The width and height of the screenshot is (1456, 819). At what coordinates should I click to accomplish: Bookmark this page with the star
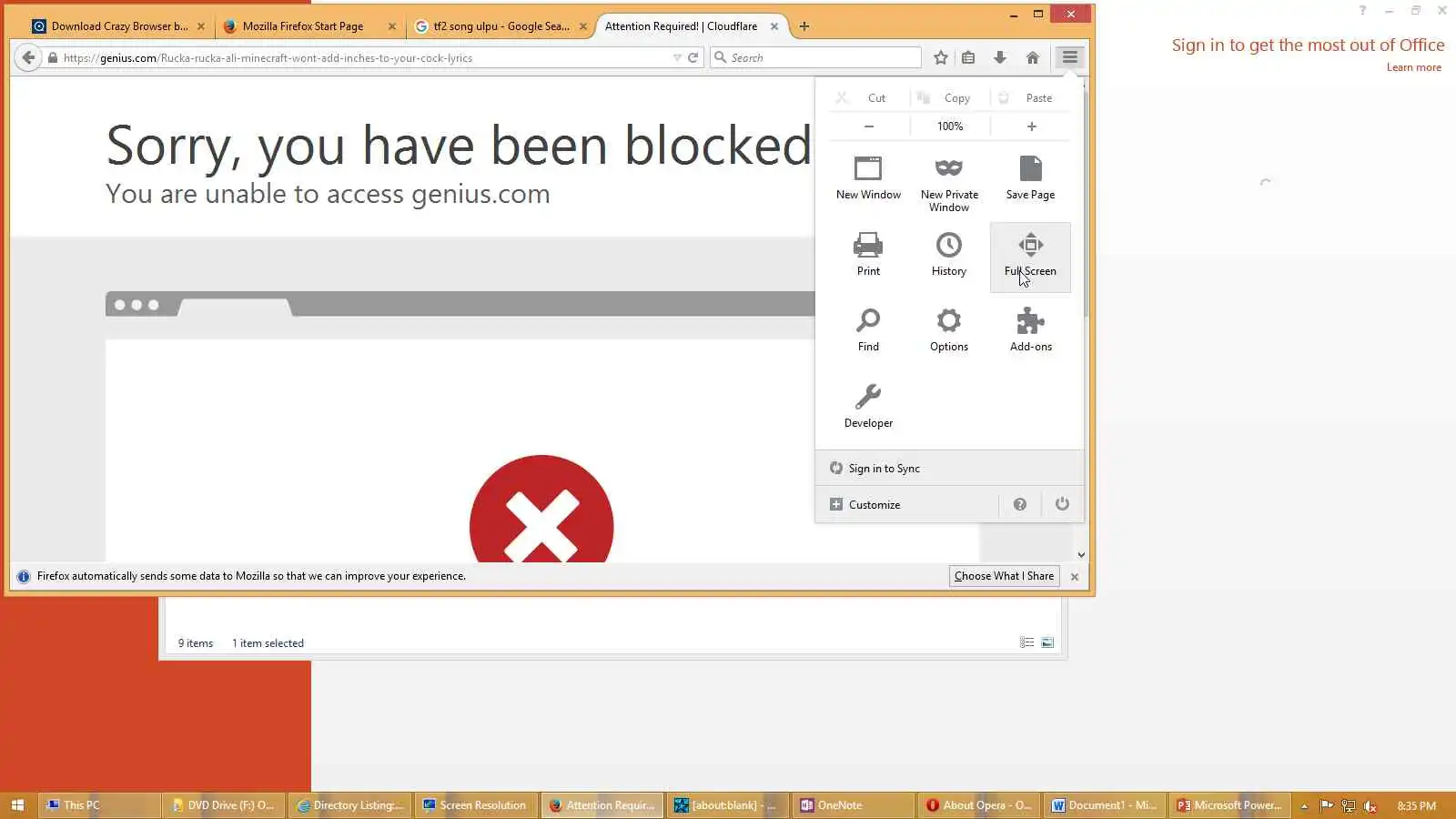point(941,57)
